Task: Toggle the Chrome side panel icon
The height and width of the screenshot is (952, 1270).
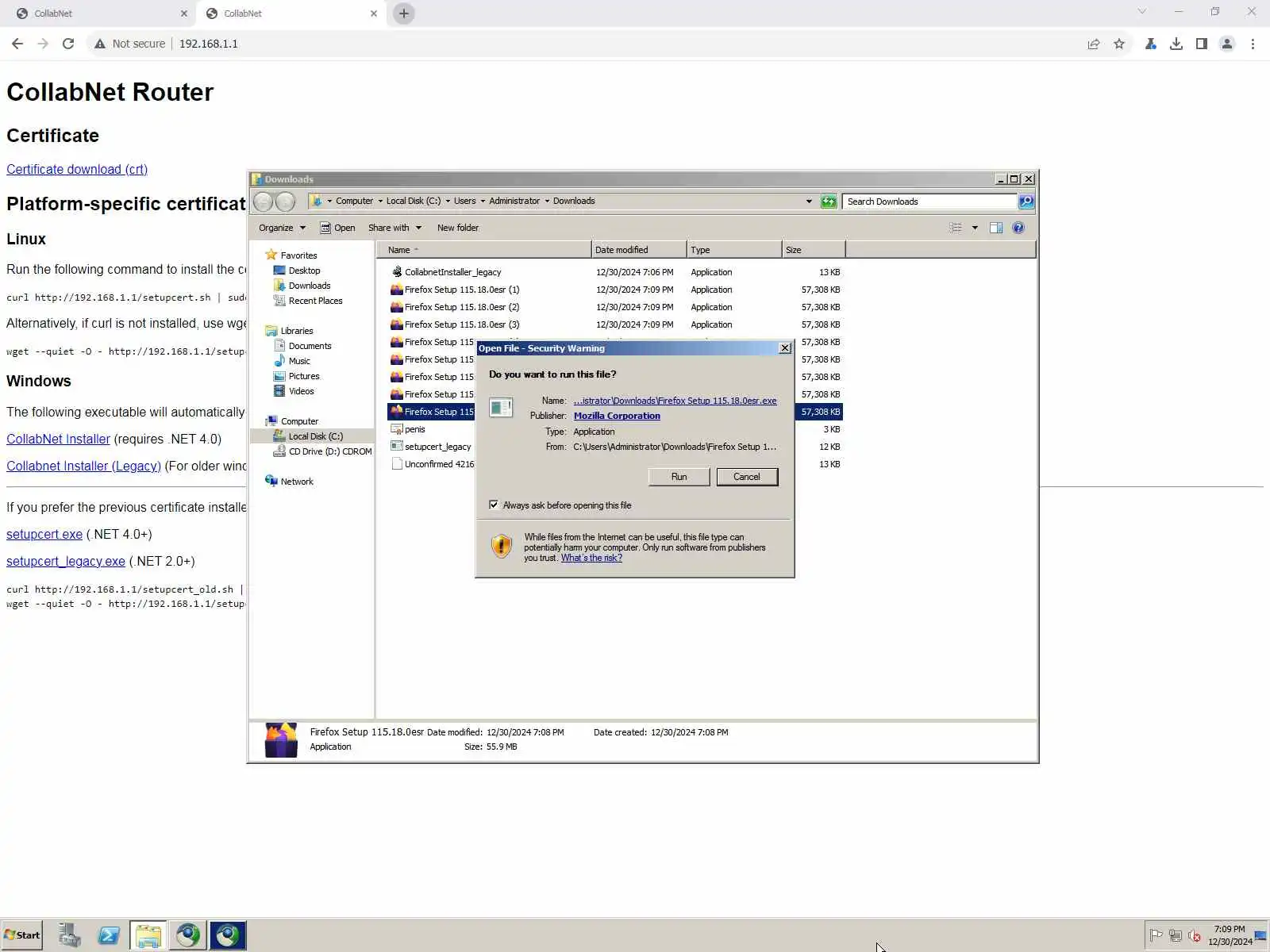Action: click(x=1202, y=44)
